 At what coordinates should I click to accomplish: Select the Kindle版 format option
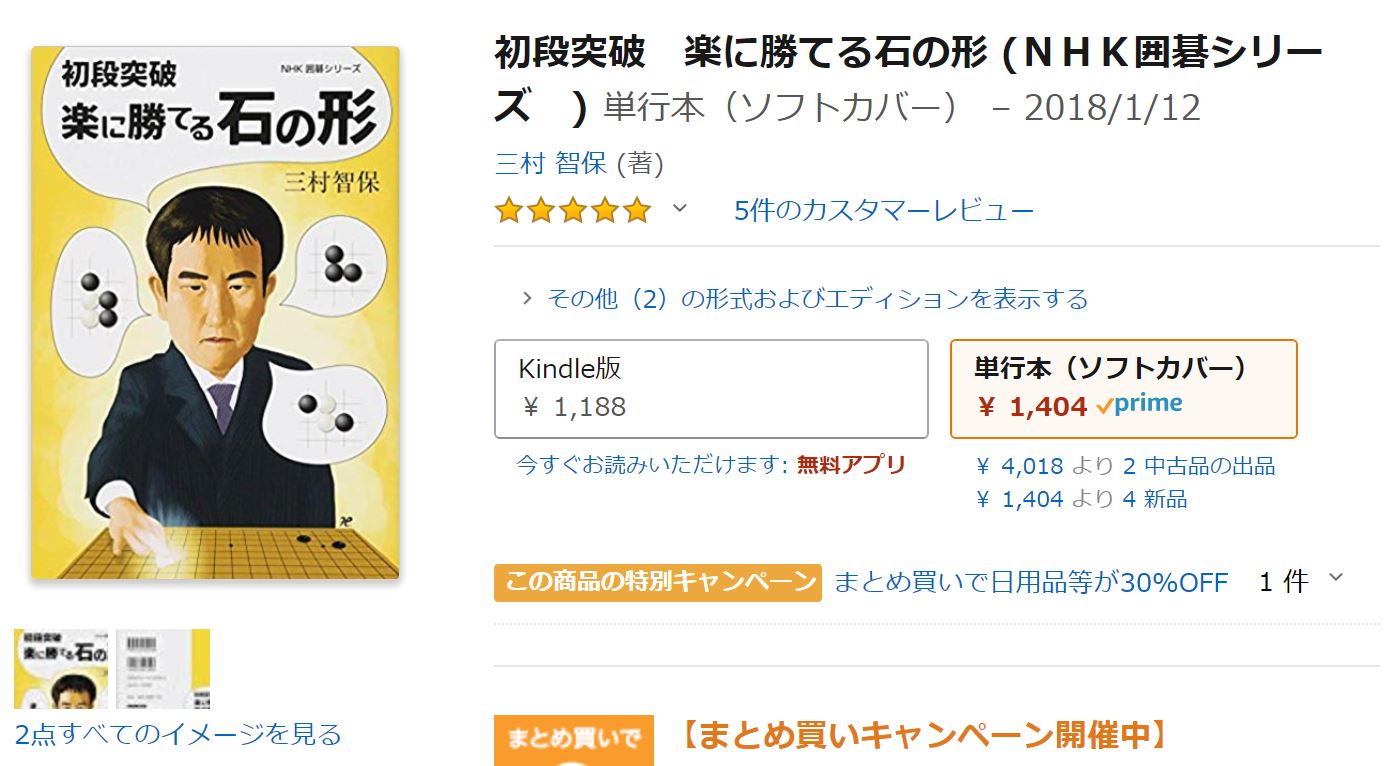point(711,388)
